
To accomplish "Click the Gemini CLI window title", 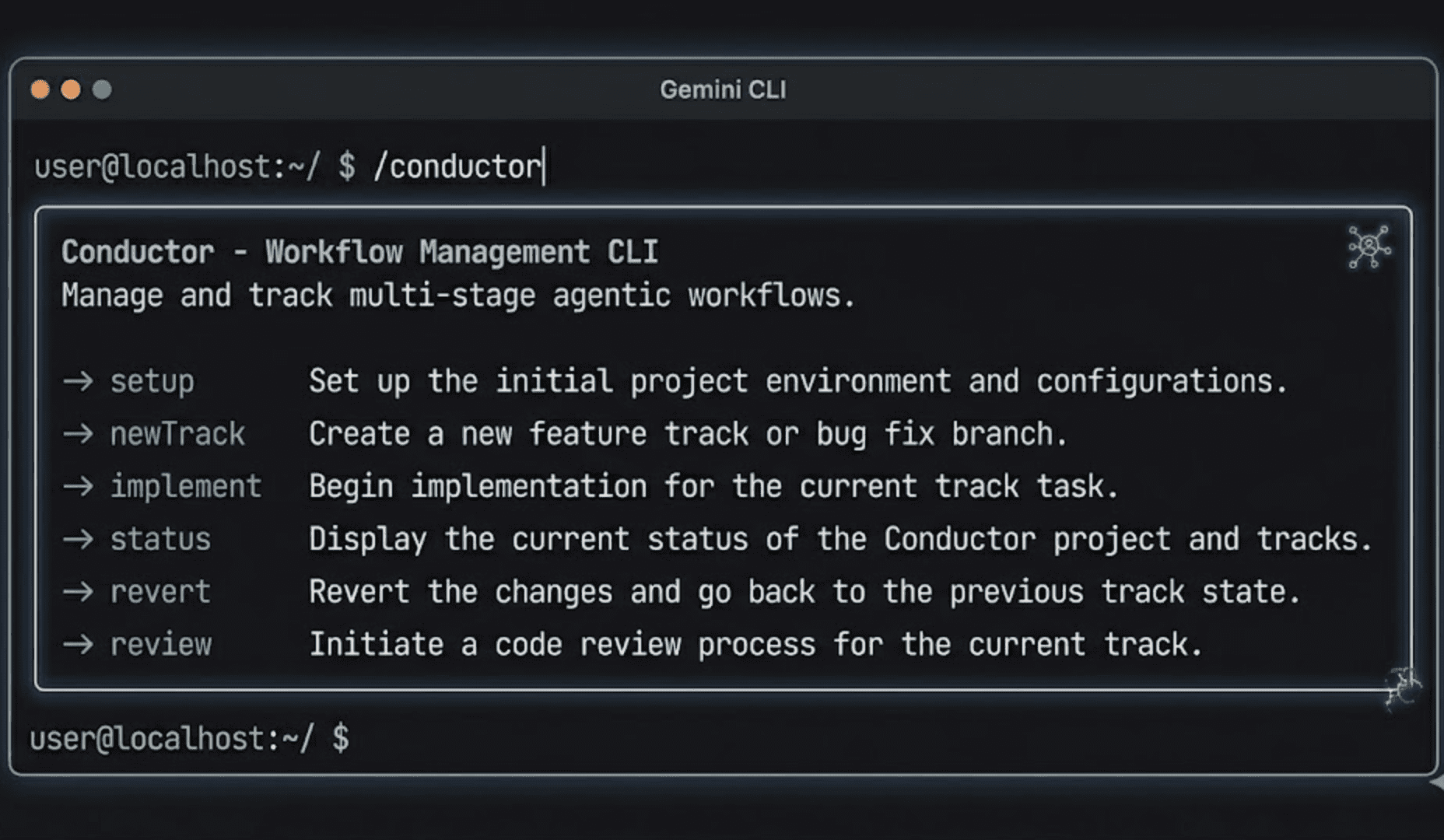I will click(x=723, y=90).
